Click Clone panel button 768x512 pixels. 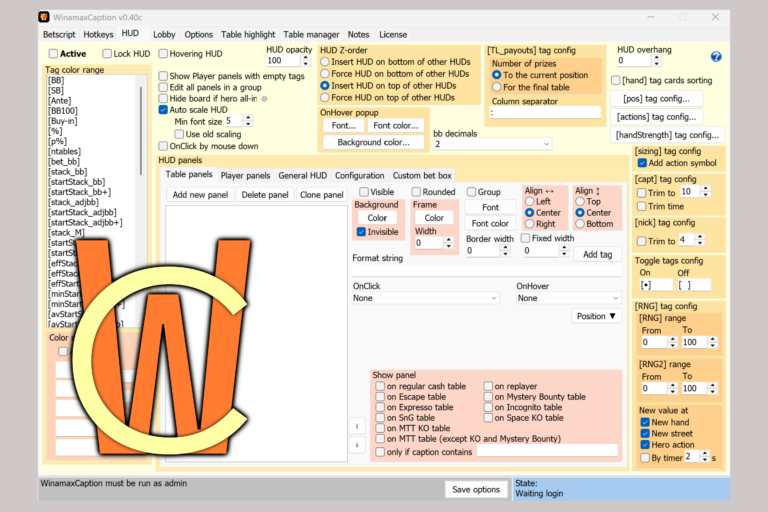pyautogui.click(x=321, y=195)
